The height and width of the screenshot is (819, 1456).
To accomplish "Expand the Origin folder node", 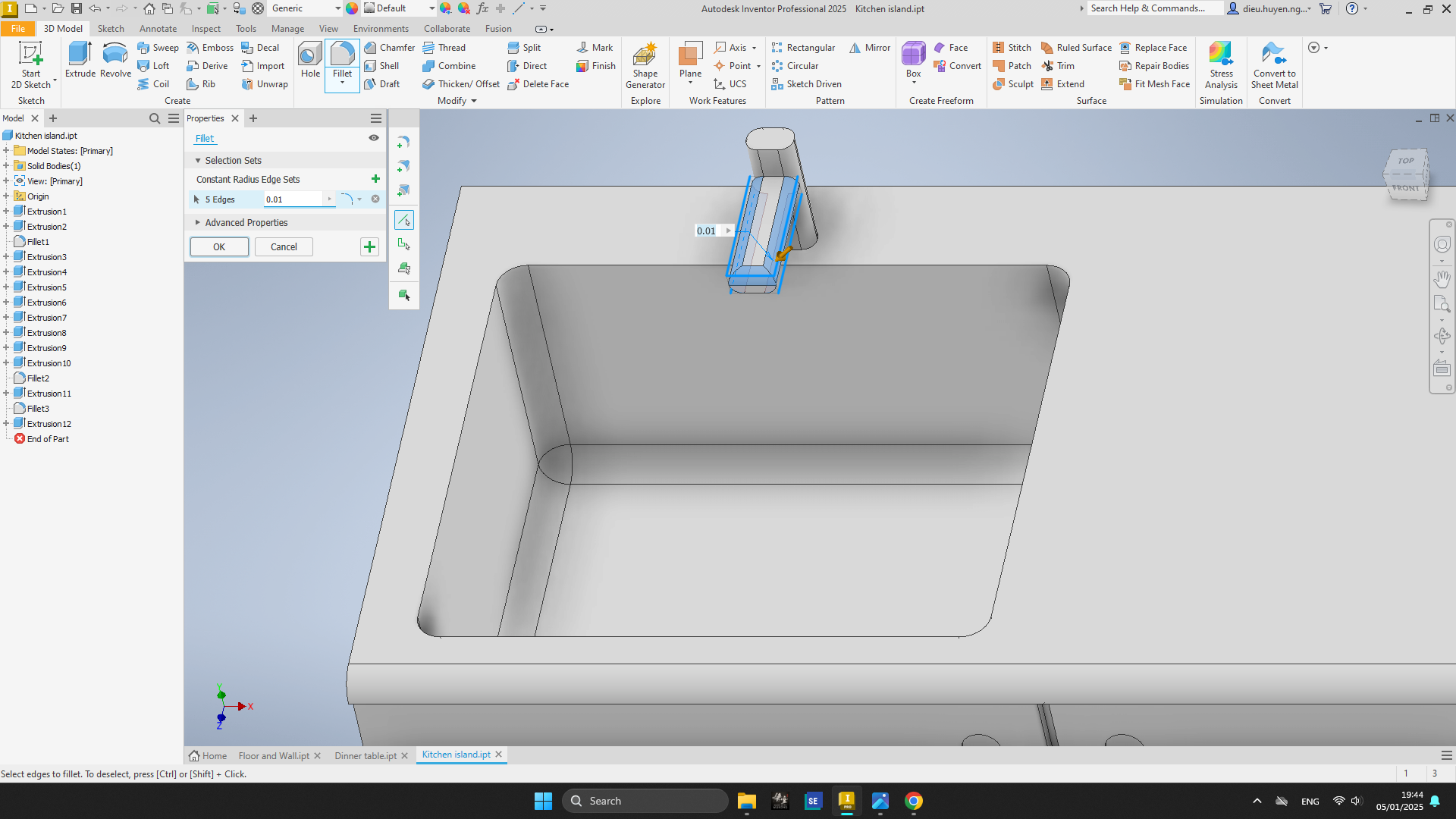I will 6,196.
